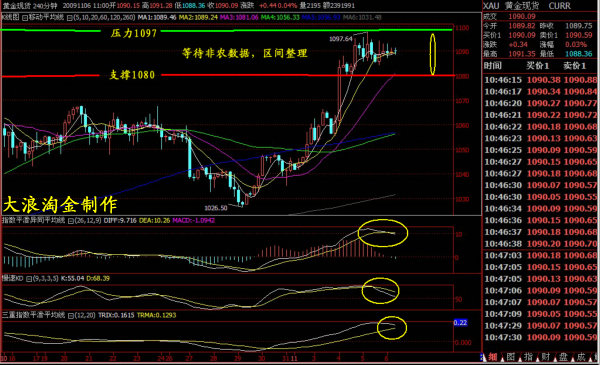Select the 1026.50 low price label
This screenshot has height=365, width=600.
(215, 208)
